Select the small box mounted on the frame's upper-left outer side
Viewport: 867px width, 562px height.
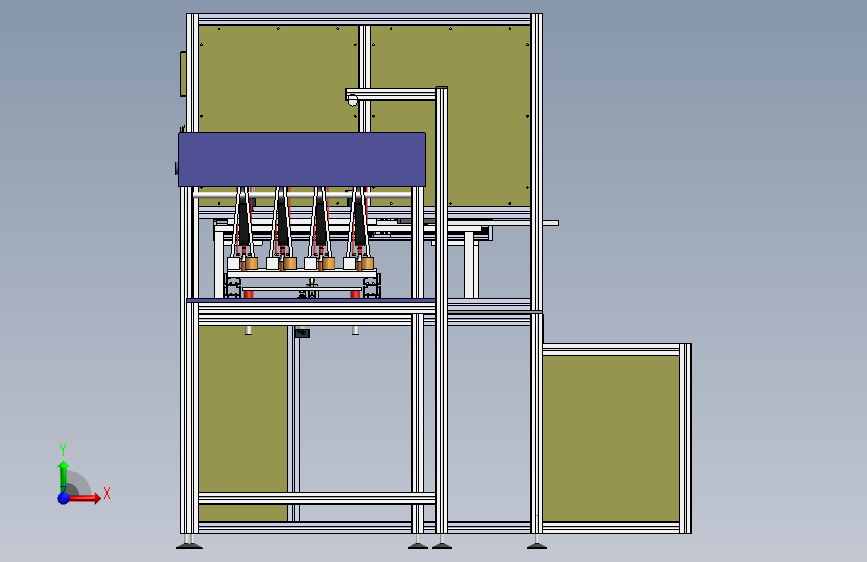[x=183, y=74]
